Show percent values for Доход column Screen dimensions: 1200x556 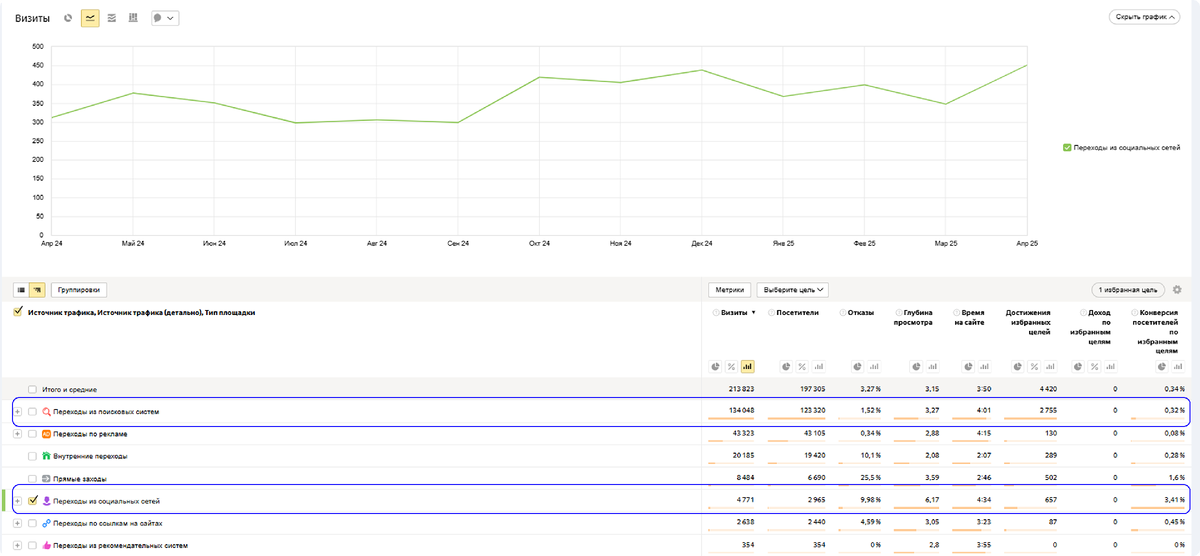(1094, 366)
